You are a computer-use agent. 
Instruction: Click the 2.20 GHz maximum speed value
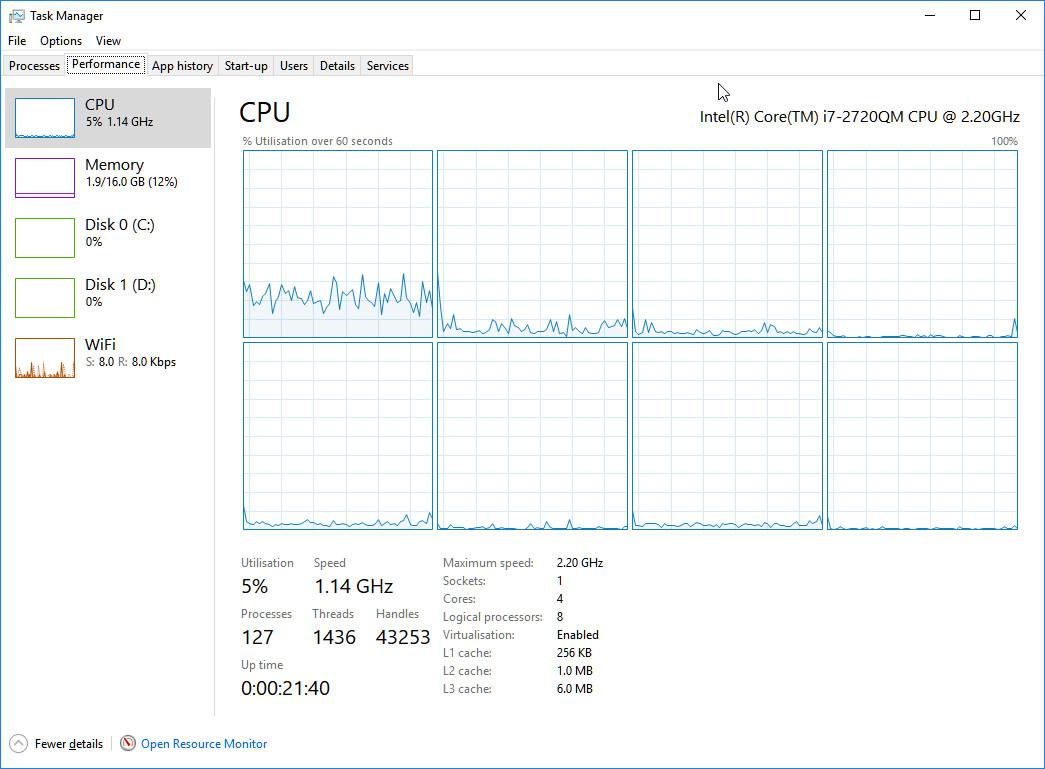(580, 563)
